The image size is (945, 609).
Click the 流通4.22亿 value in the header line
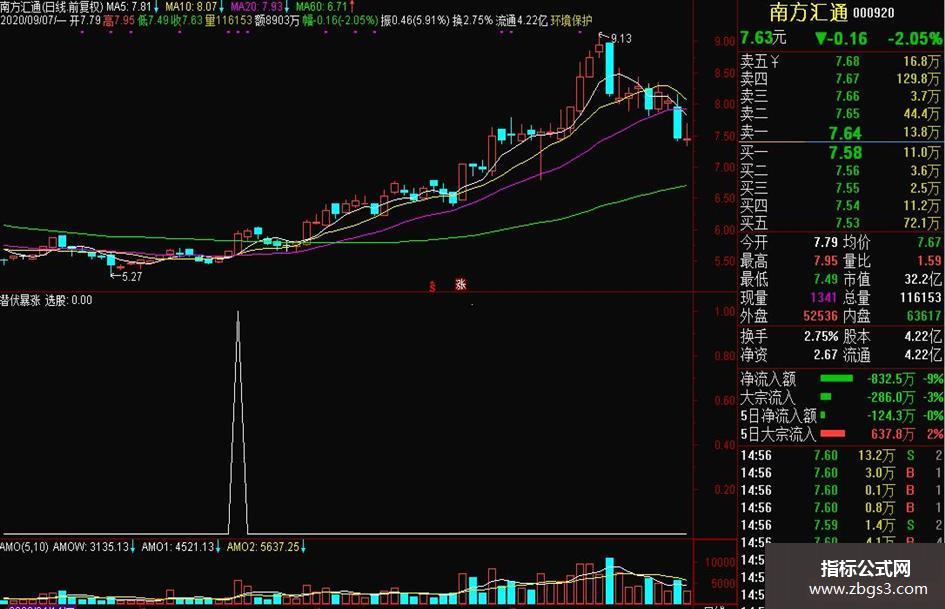coord(522,21)
